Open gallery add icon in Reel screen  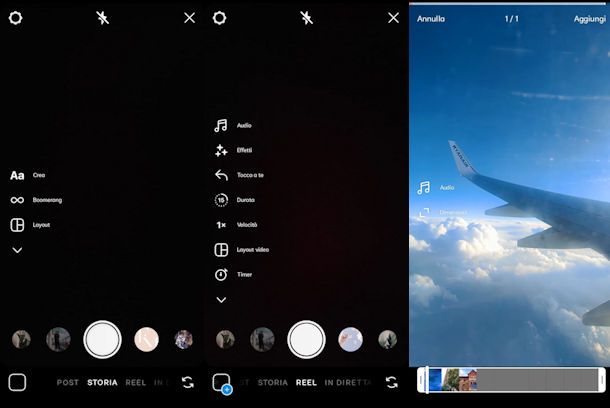click(x=222, y=383)
